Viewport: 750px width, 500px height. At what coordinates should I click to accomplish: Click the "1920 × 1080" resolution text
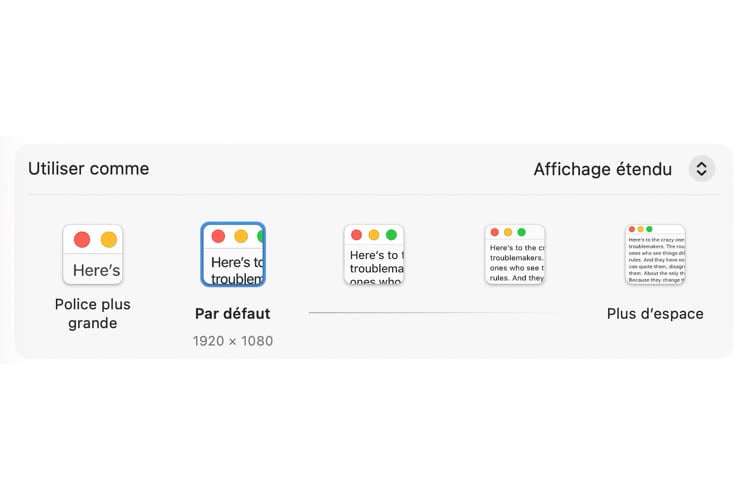click(x=233, y=341)
